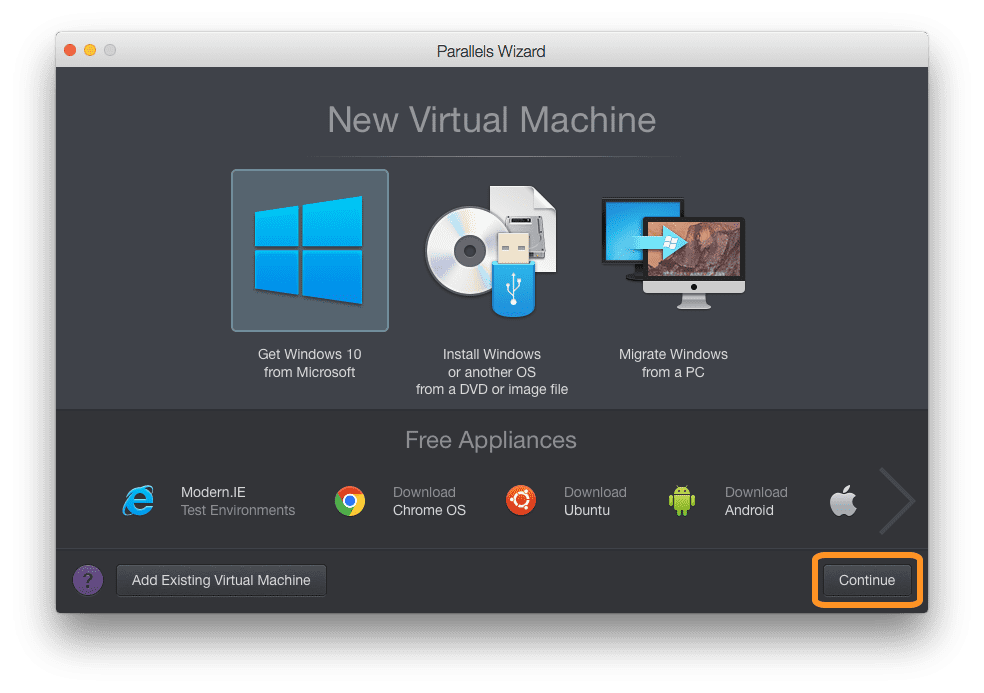984x693 pixels.
Task: Open the Chrome OS download appliance
Action: (x=350, y=500)
